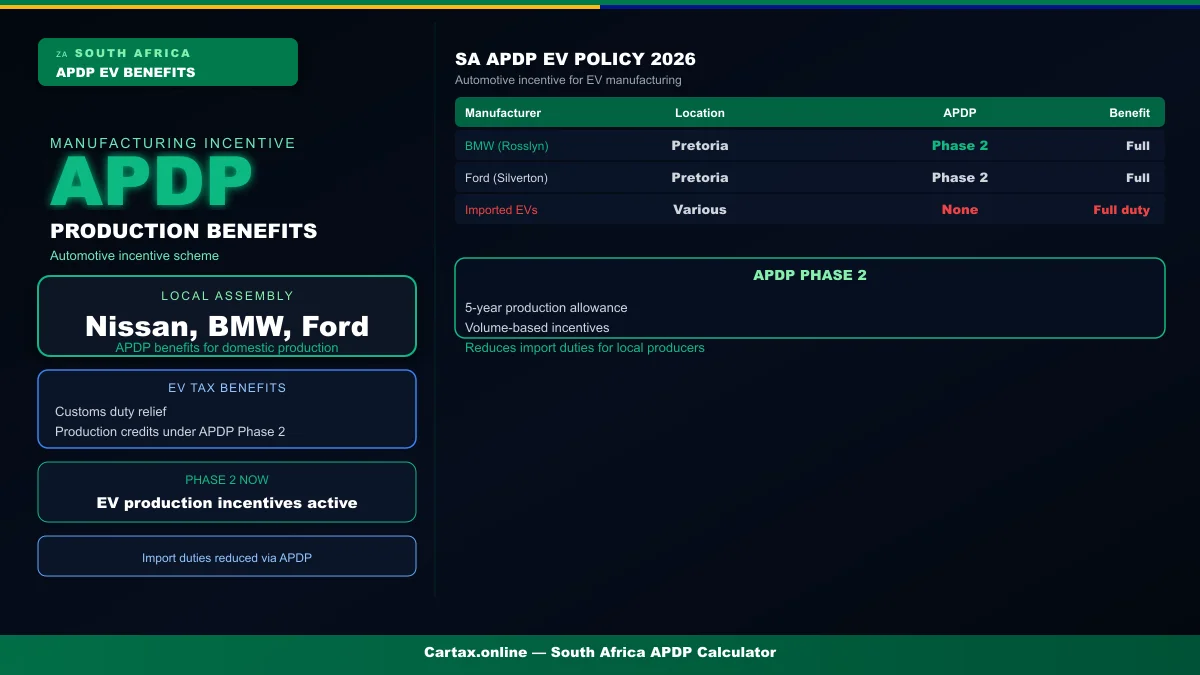Click 'None' in Imported EVs row
Viewport: 1200px width, 675px height.
click(x=960, y=210)
